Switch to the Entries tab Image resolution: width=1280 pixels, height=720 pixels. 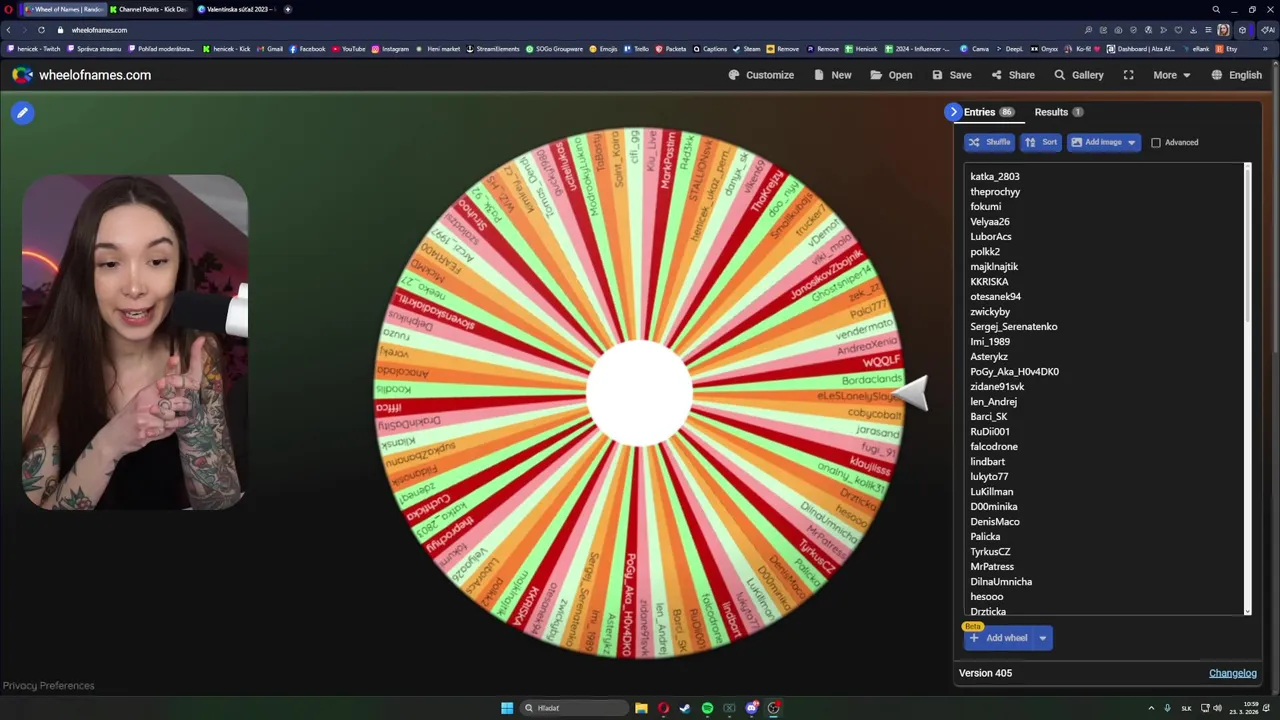click(988, 112)
